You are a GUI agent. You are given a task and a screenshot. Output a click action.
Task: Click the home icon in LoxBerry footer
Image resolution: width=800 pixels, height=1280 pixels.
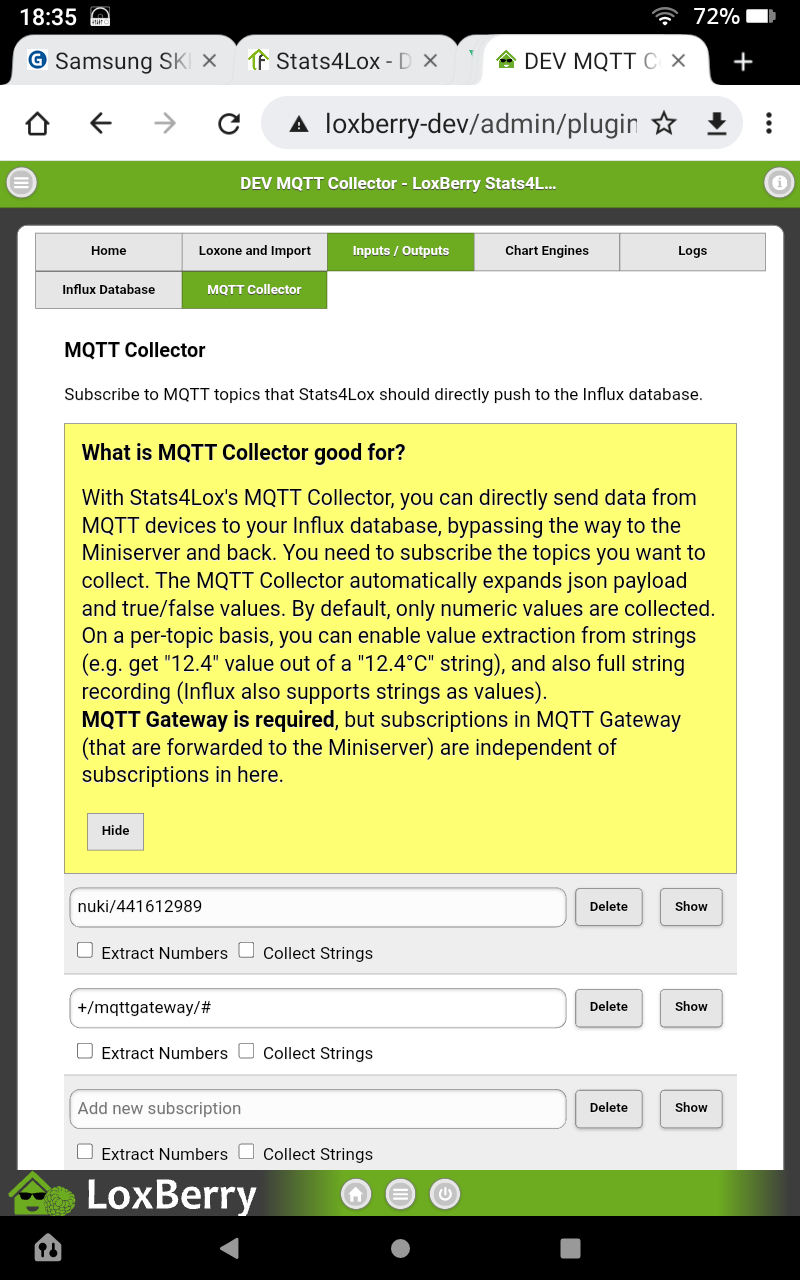[x=356, y=1194]
